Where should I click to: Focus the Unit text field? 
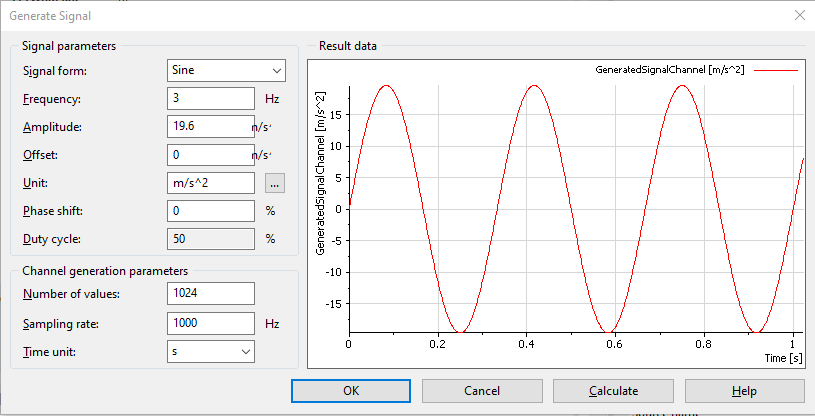pos(210,183)
